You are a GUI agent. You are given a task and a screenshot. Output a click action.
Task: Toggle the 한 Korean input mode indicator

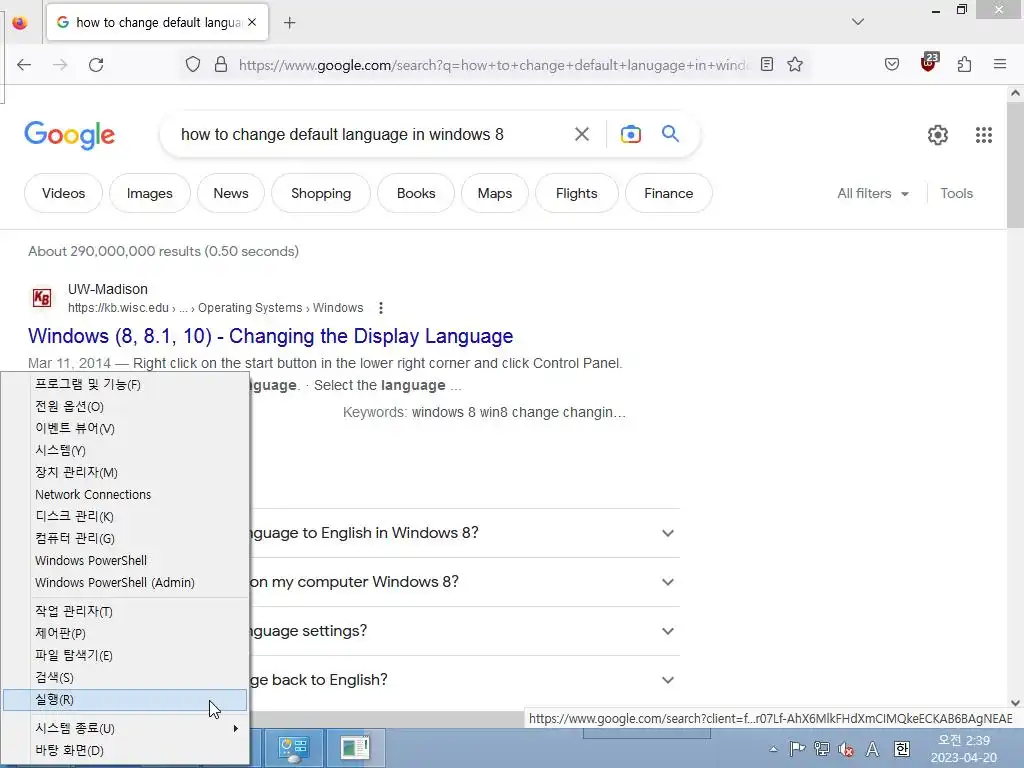point(902,749)
